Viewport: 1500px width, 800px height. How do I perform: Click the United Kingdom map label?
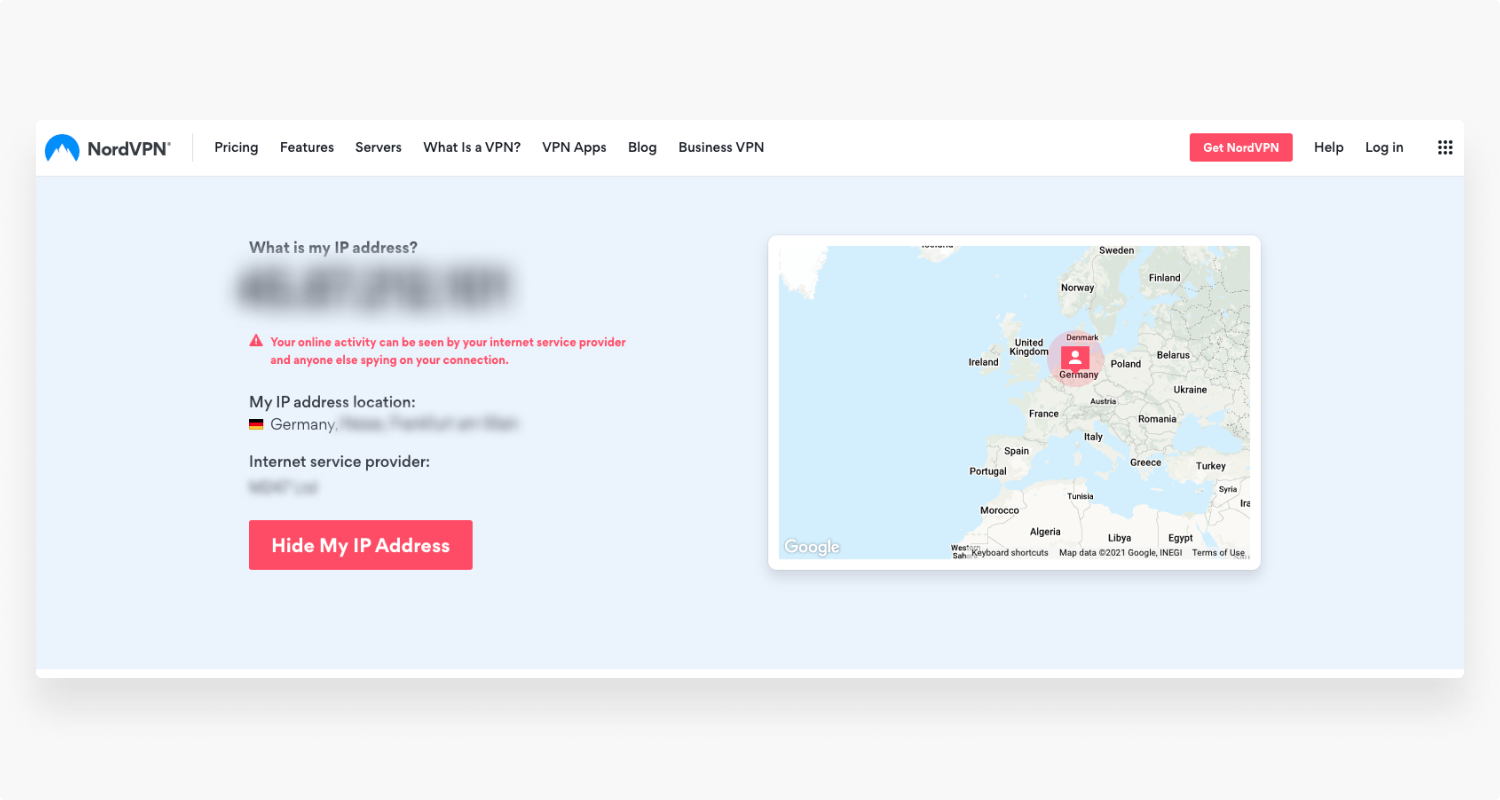(x=1029, y=347)
